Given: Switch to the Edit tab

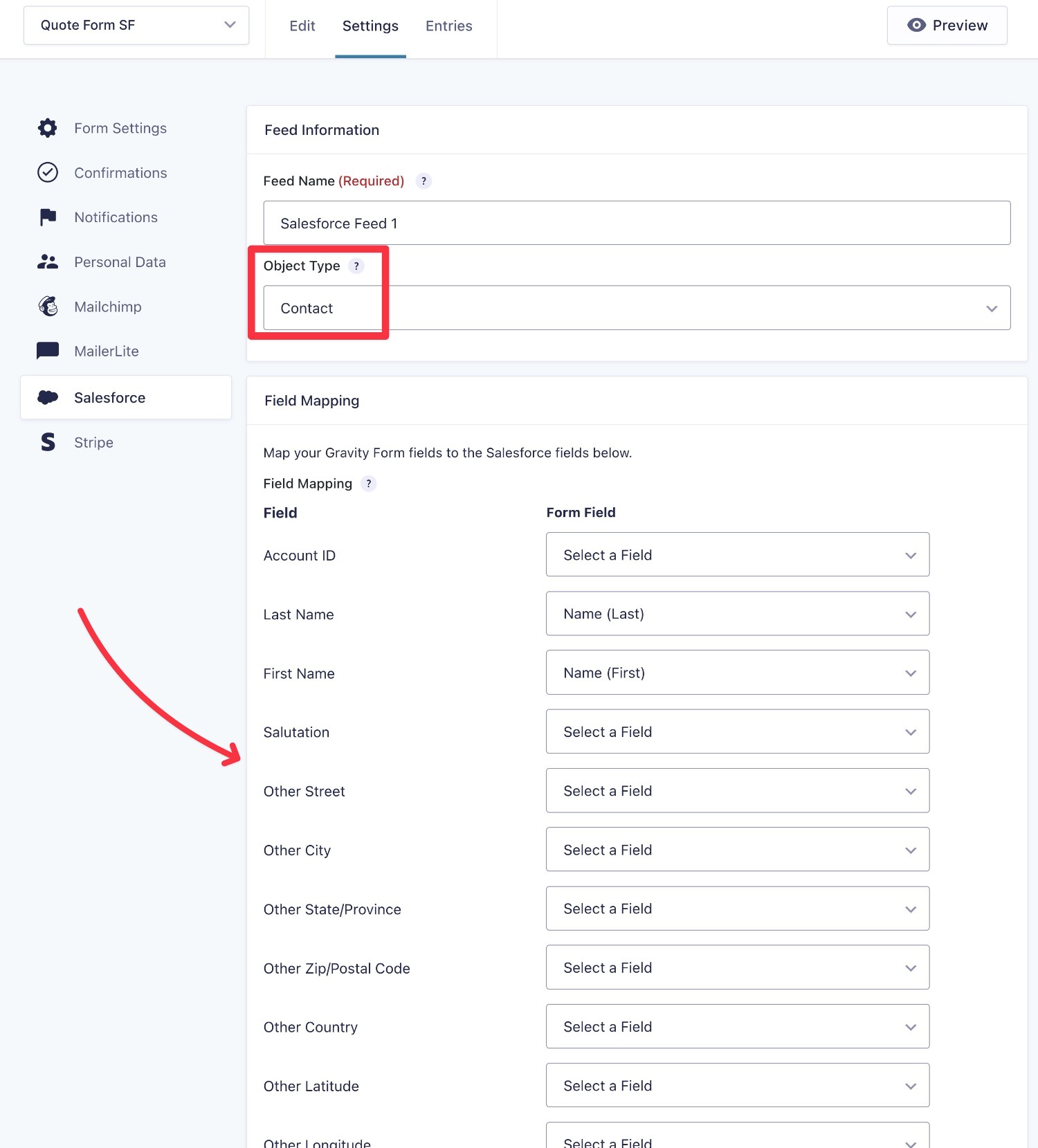Looking at the screenshot, I should 302,26.
